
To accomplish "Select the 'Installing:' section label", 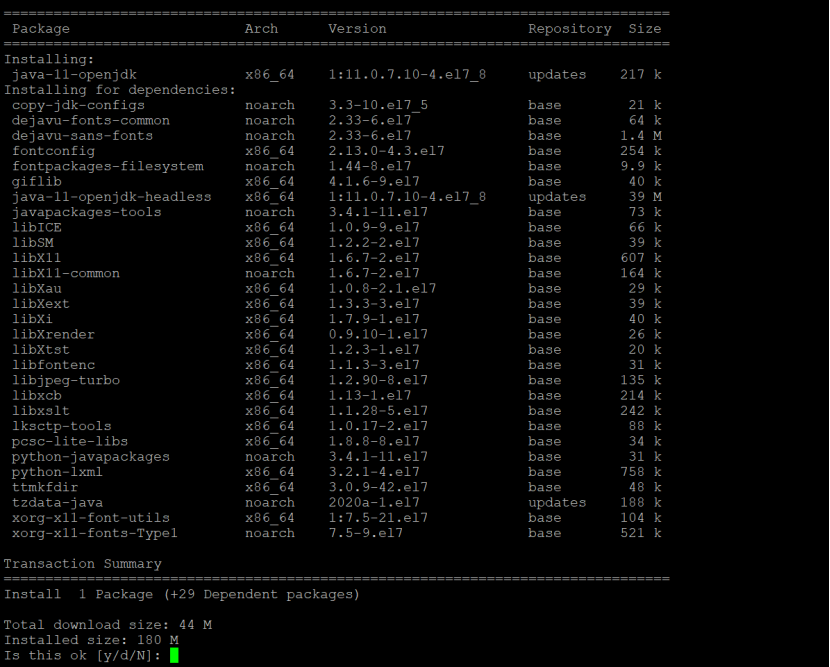I will tap(49, 60).
